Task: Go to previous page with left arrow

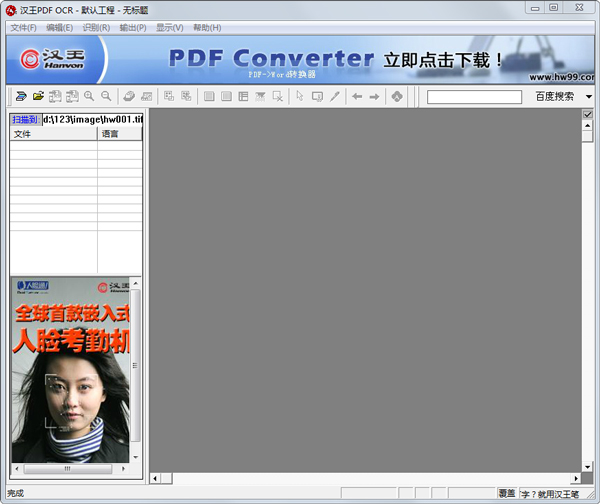Action: [357, 96]
